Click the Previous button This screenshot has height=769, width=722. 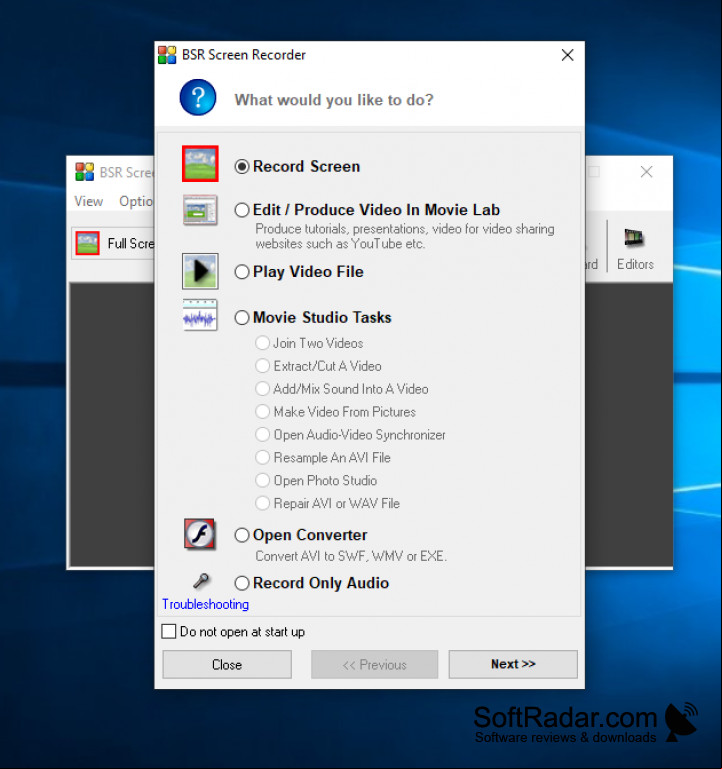pyautogui.click(x=375, y=665)
